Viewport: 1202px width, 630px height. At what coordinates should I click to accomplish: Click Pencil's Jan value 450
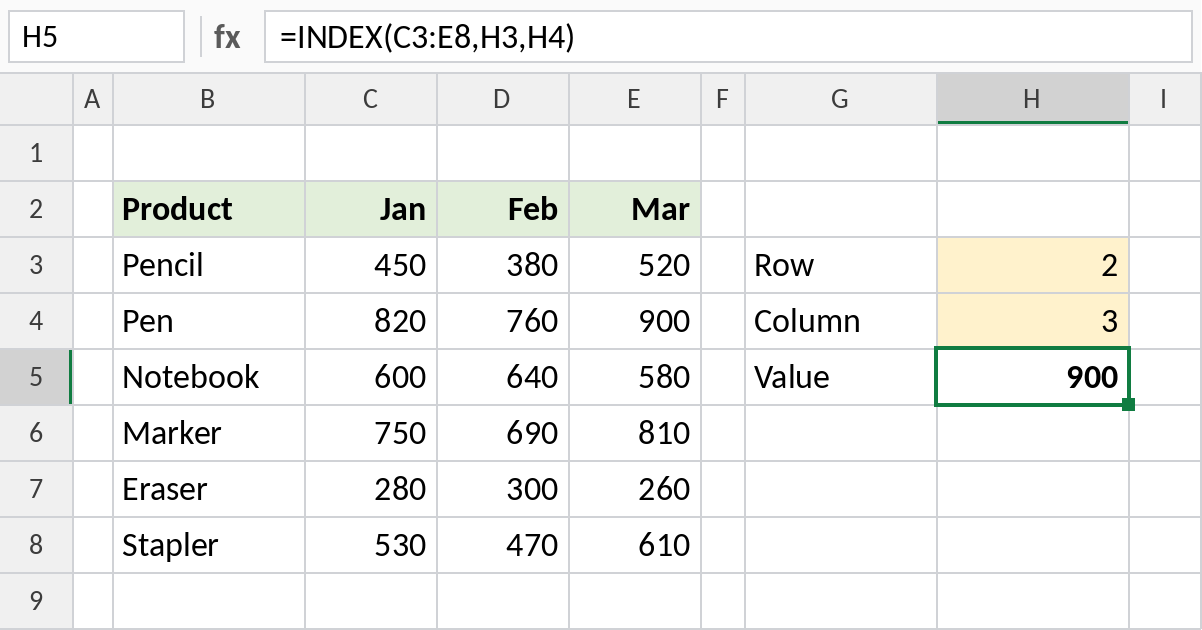point(371,265)
